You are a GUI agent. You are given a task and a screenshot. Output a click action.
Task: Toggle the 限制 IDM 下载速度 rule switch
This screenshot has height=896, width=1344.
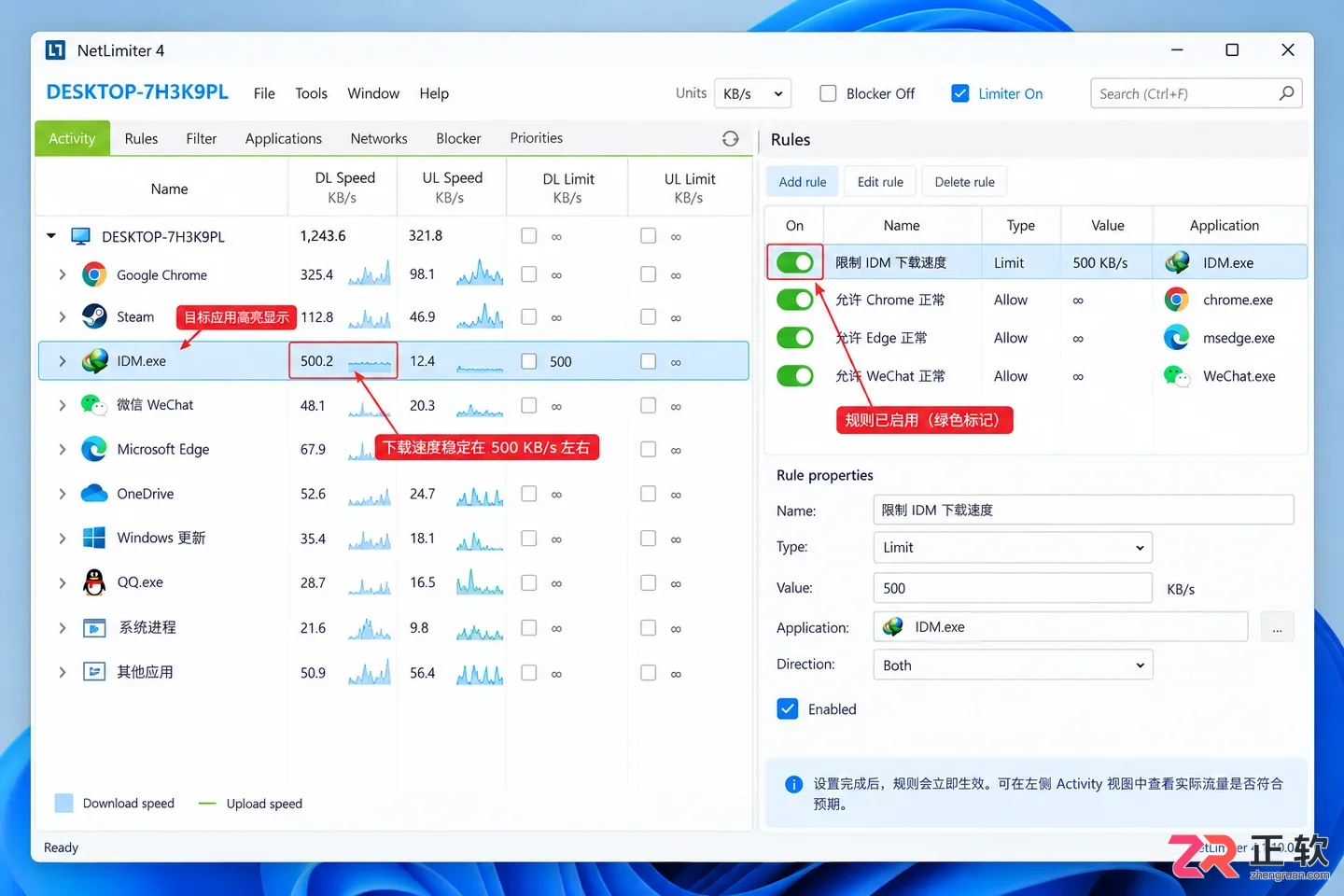pyautogui.click(x=795, y=262)
